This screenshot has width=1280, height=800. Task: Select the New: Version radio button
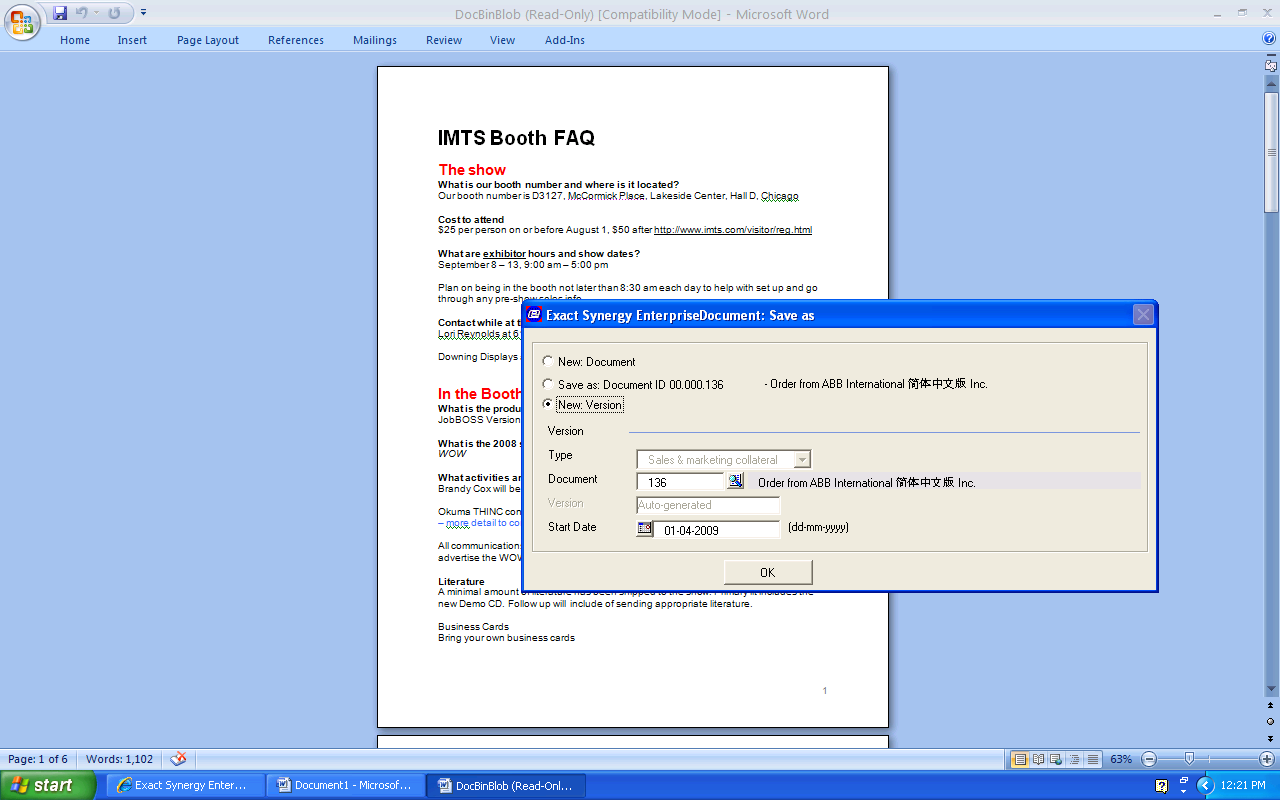547,404
